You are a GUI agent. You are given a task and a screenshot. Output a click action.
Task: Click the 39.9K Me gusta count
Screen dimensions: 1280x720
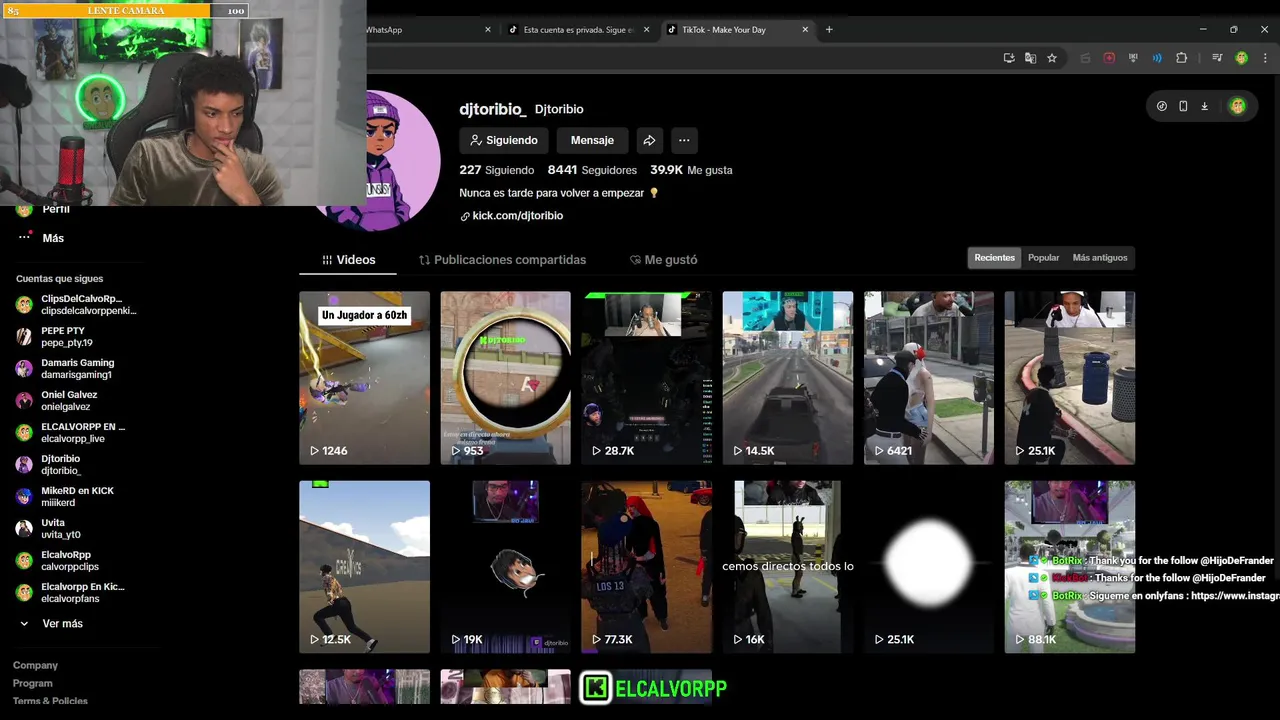691,170
